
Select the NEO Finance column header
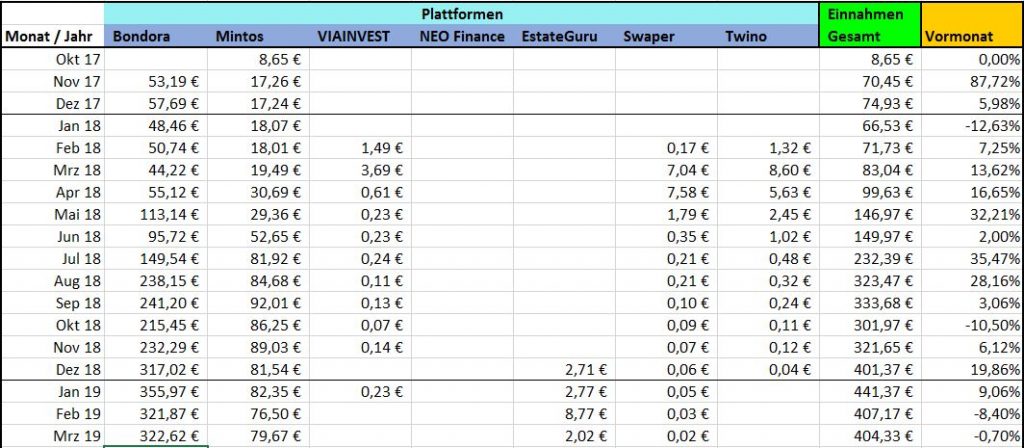pos(462,36)
